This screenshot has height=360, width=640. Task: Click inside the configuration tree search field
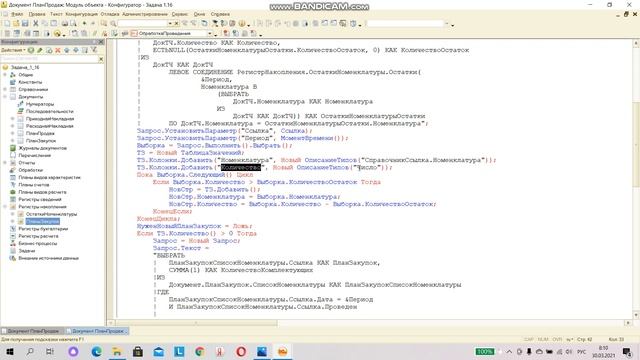coord(49,59)
